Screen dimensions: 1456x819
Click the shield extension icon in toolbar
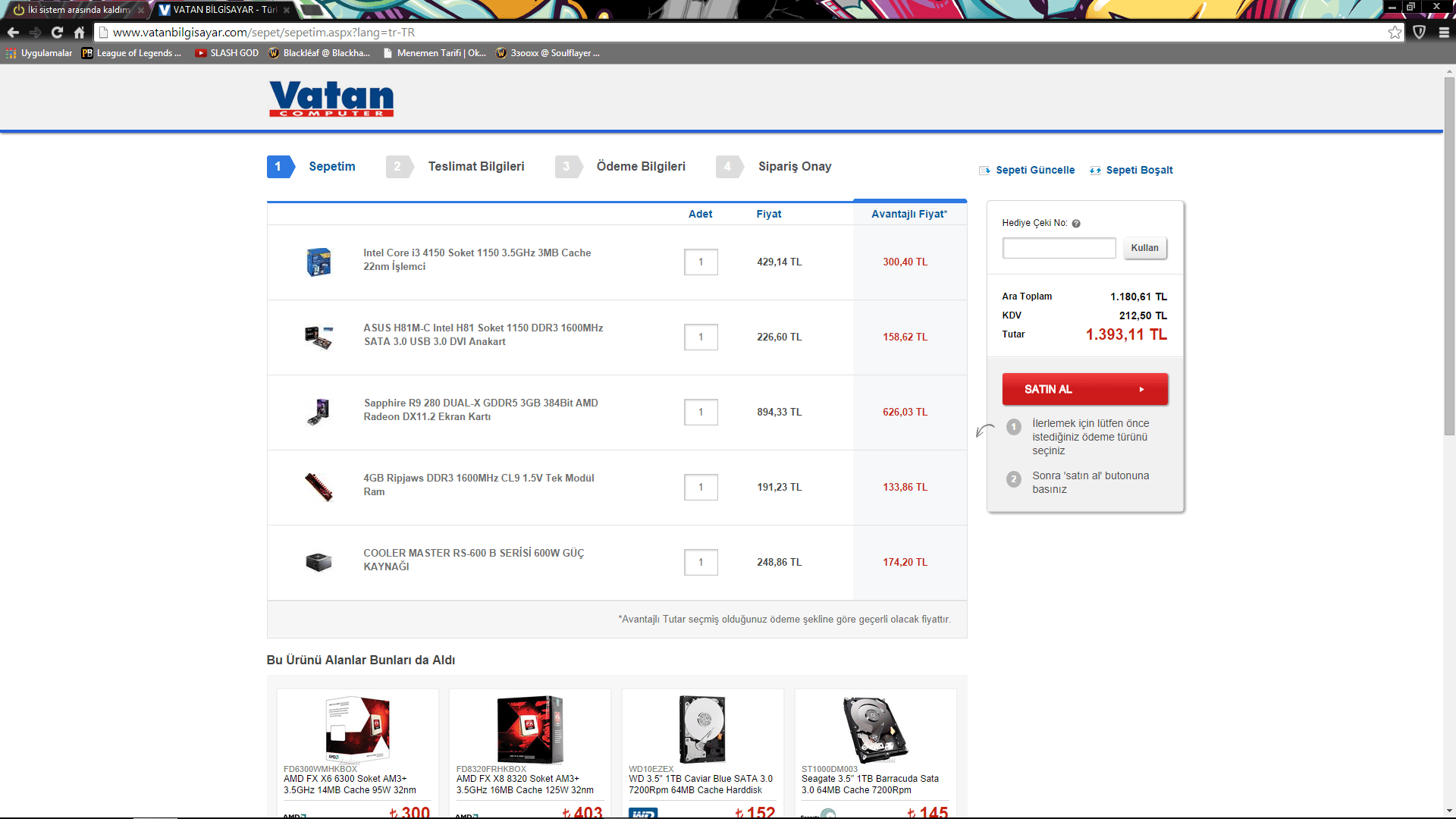[1420, 33]
